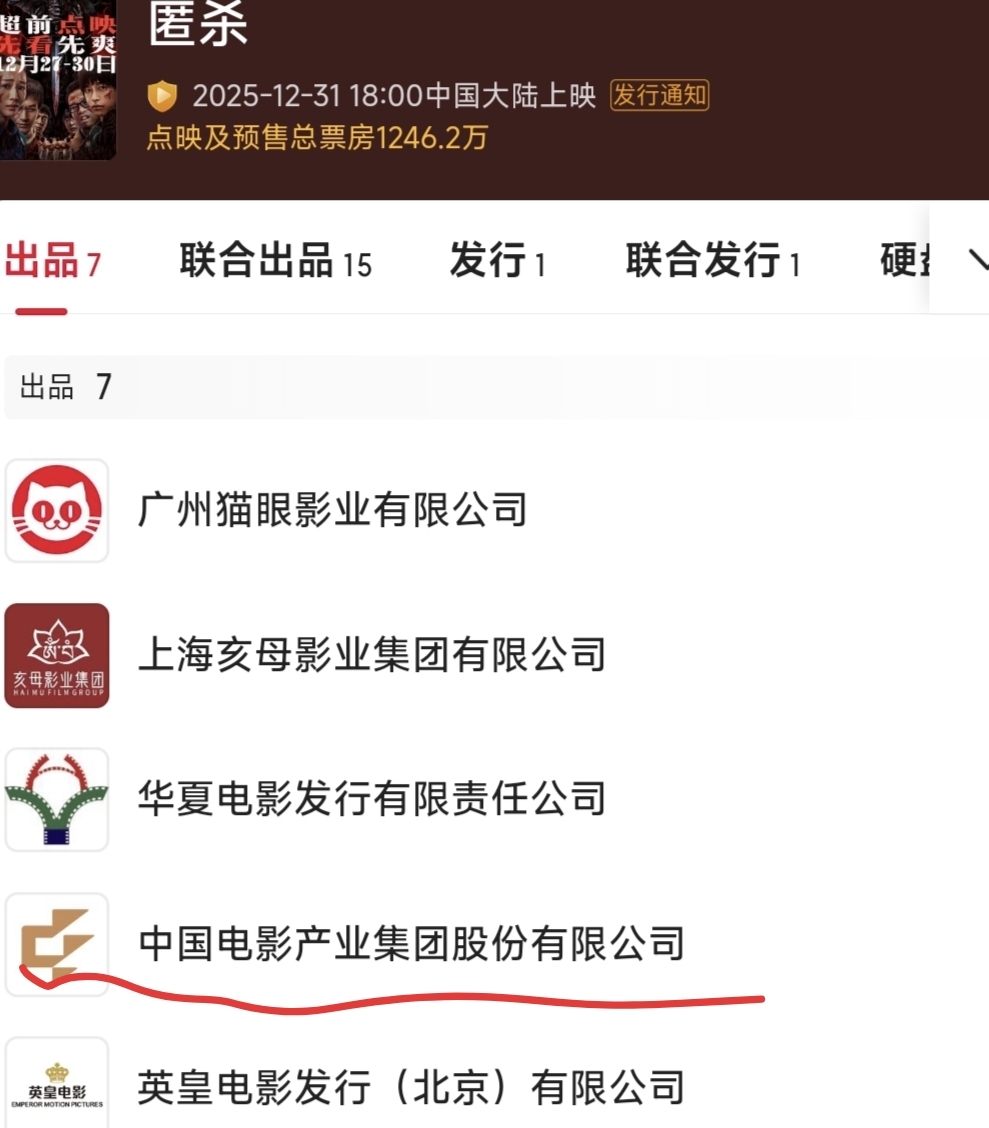This screenshot has width=989, height=1128.
Task: Open 上海亥母影业集团有限公司 entry
Action: [x=372, y=655]
